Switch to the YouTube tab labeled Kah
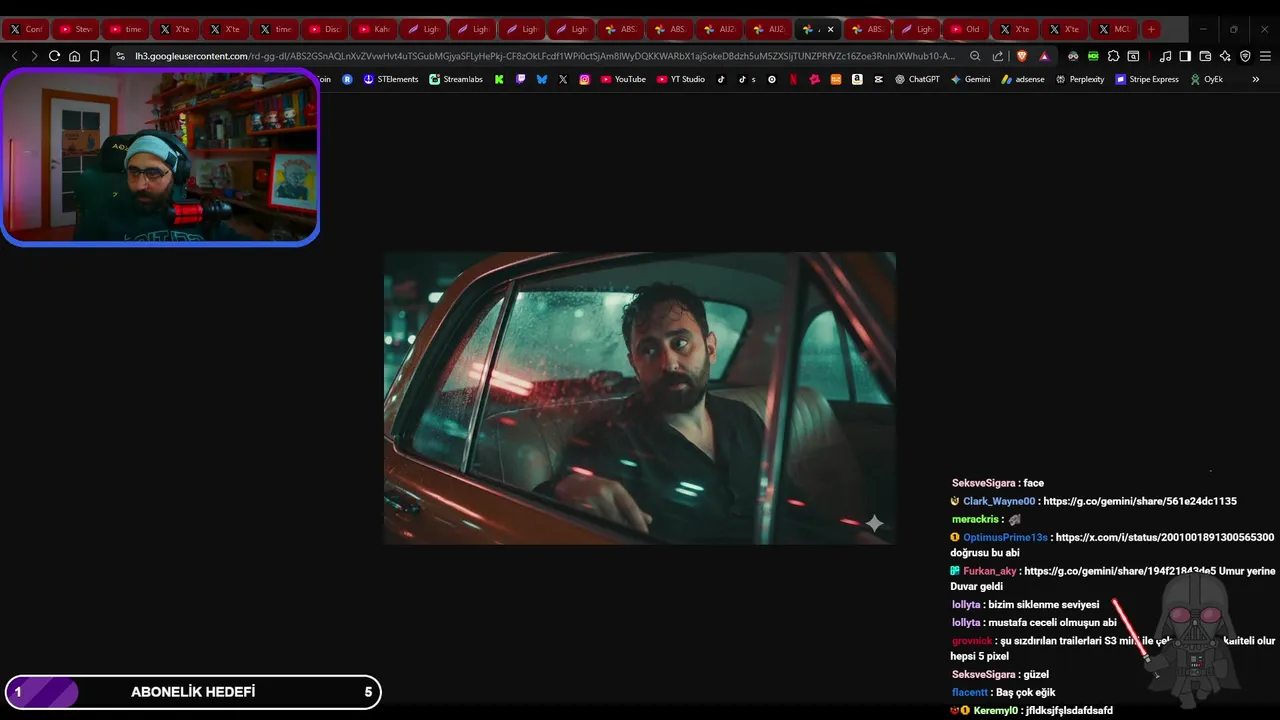Screen dimensions: 1280x720 374,29
